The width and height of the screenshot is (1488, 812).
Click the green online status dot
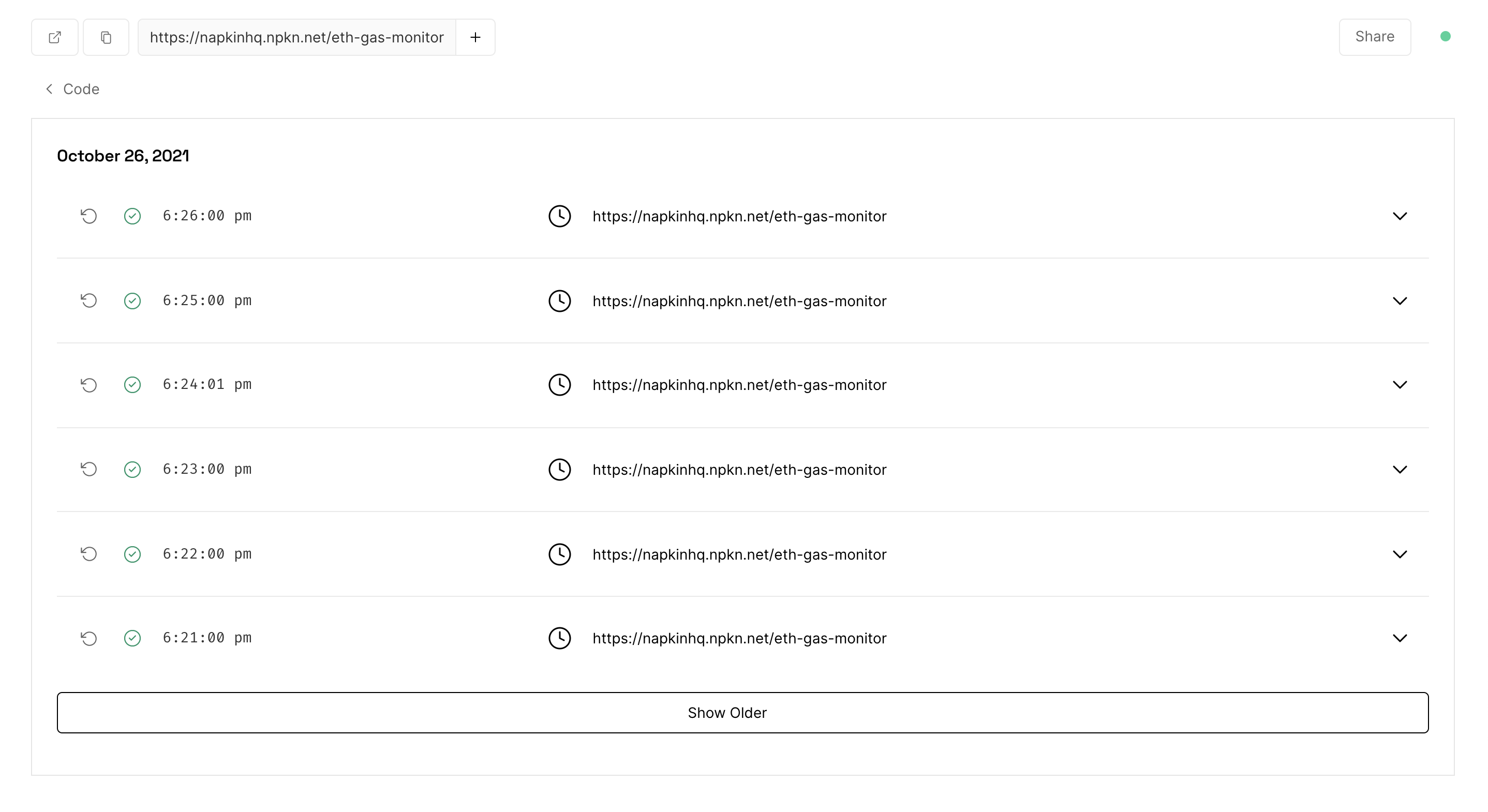tap(1445, 36)
